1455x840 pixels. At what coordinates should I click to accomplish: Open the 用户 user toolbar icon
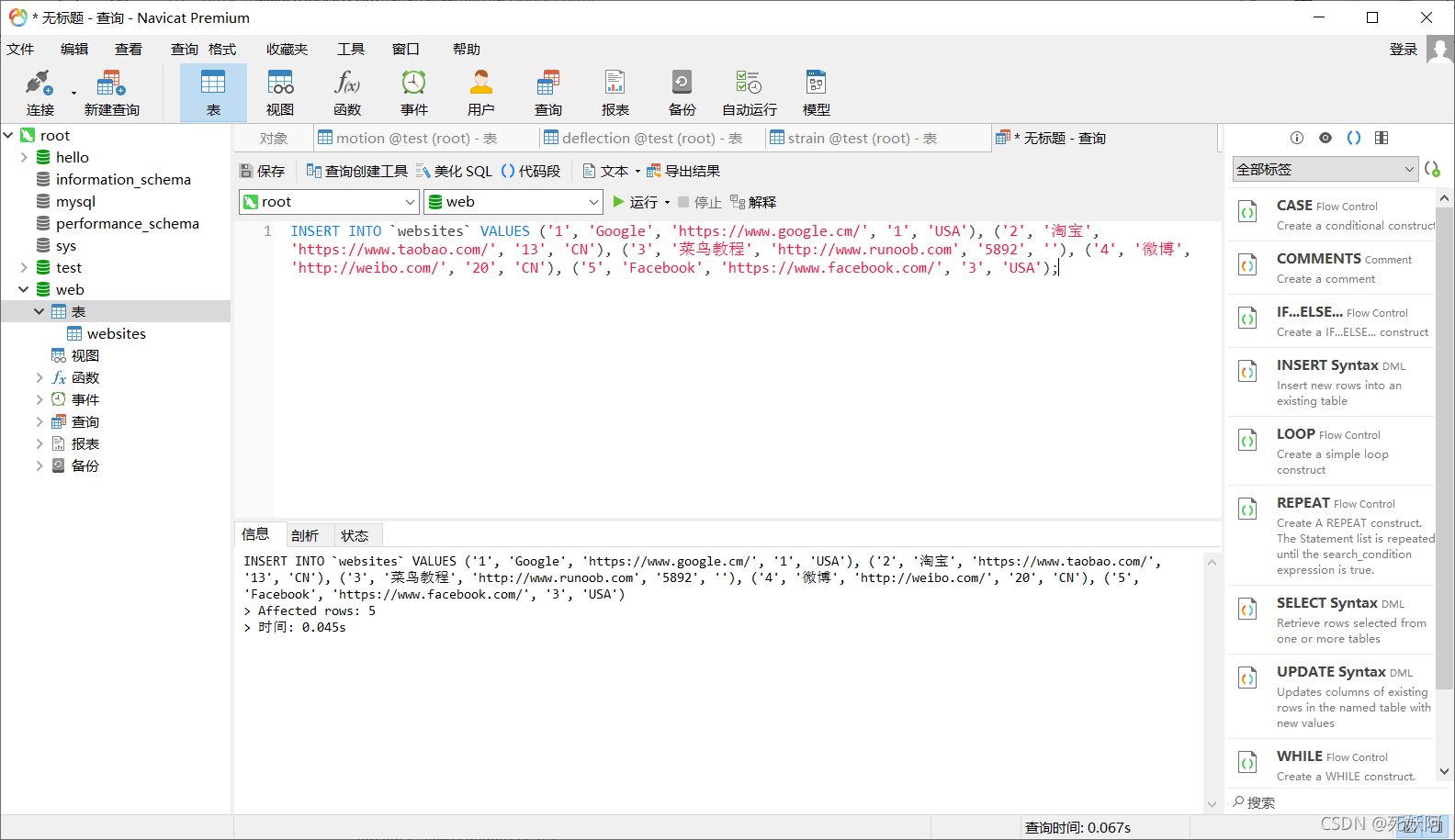coord(481,93)
